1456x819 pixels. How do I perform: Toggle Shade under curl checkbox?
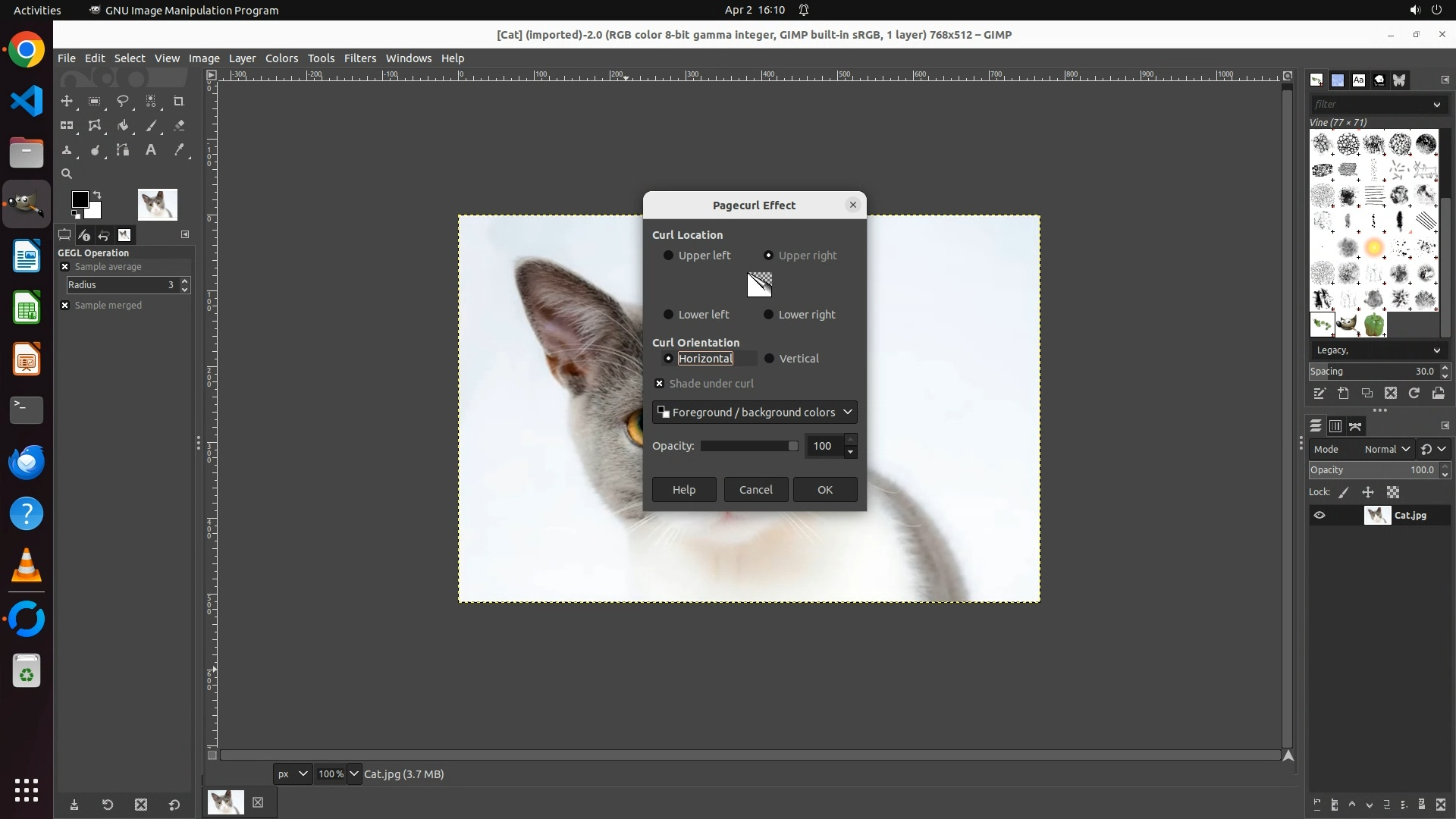[x=660, y=384]
